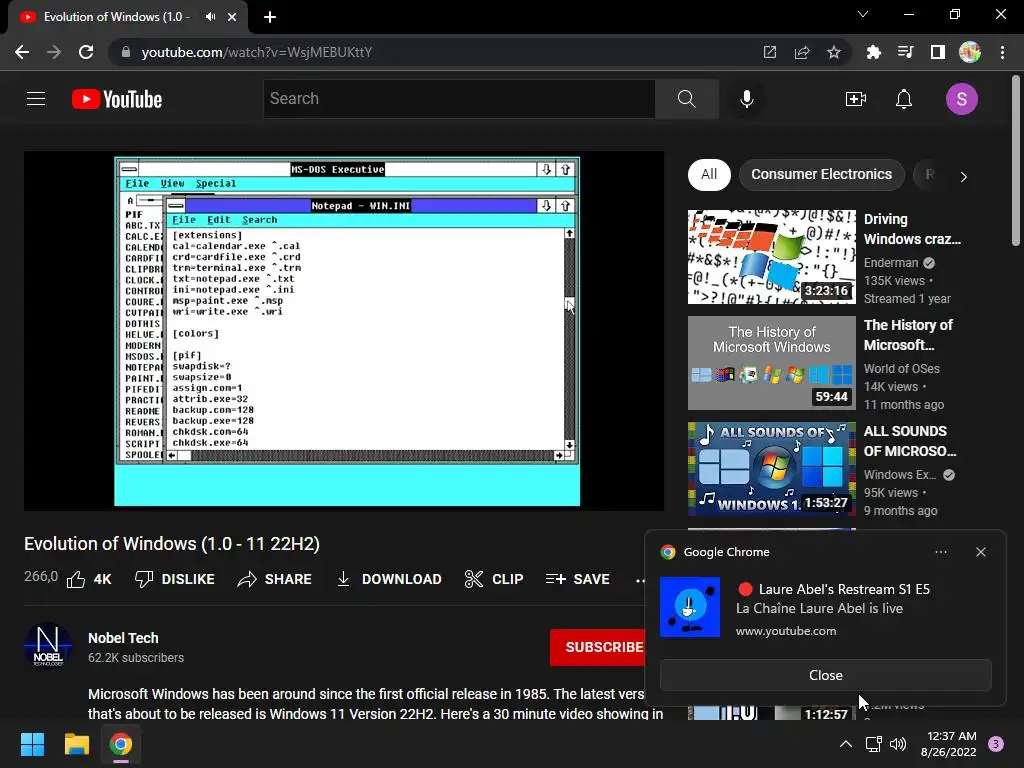Bookmark this tab with the star icon
The height and width of the screenshot is (768, 1024).
click(x=834, y=52)
